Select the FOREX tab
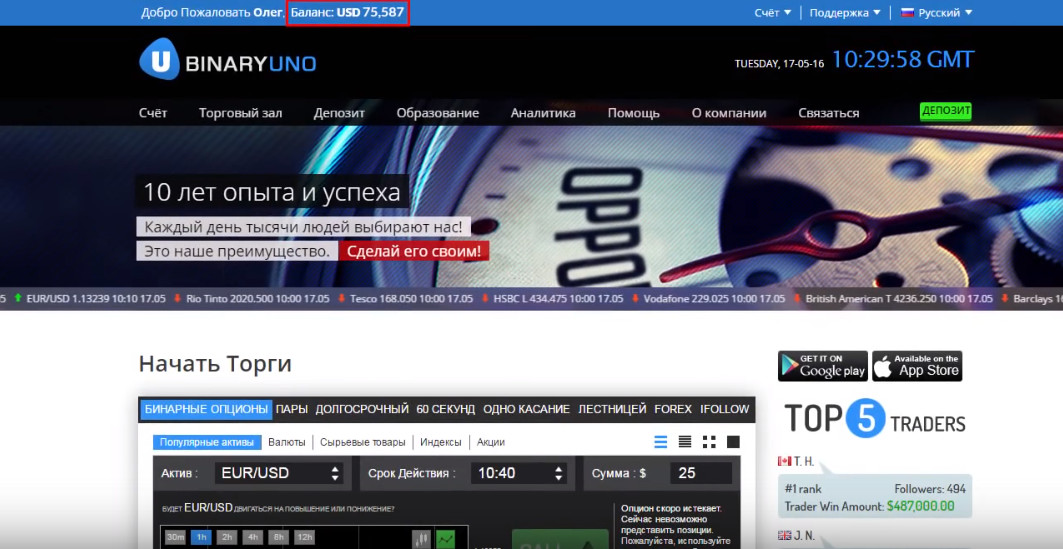 point(673,409)
